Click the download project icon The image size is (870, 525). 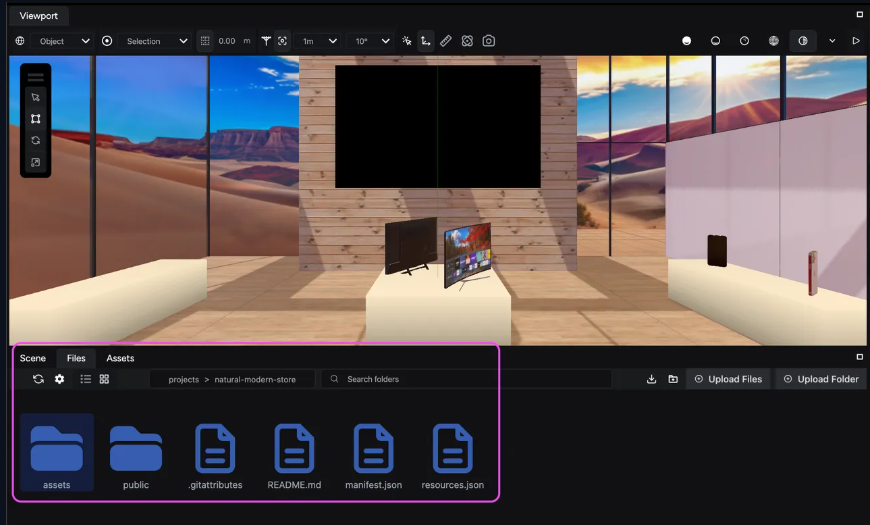(x=651, y=379)
